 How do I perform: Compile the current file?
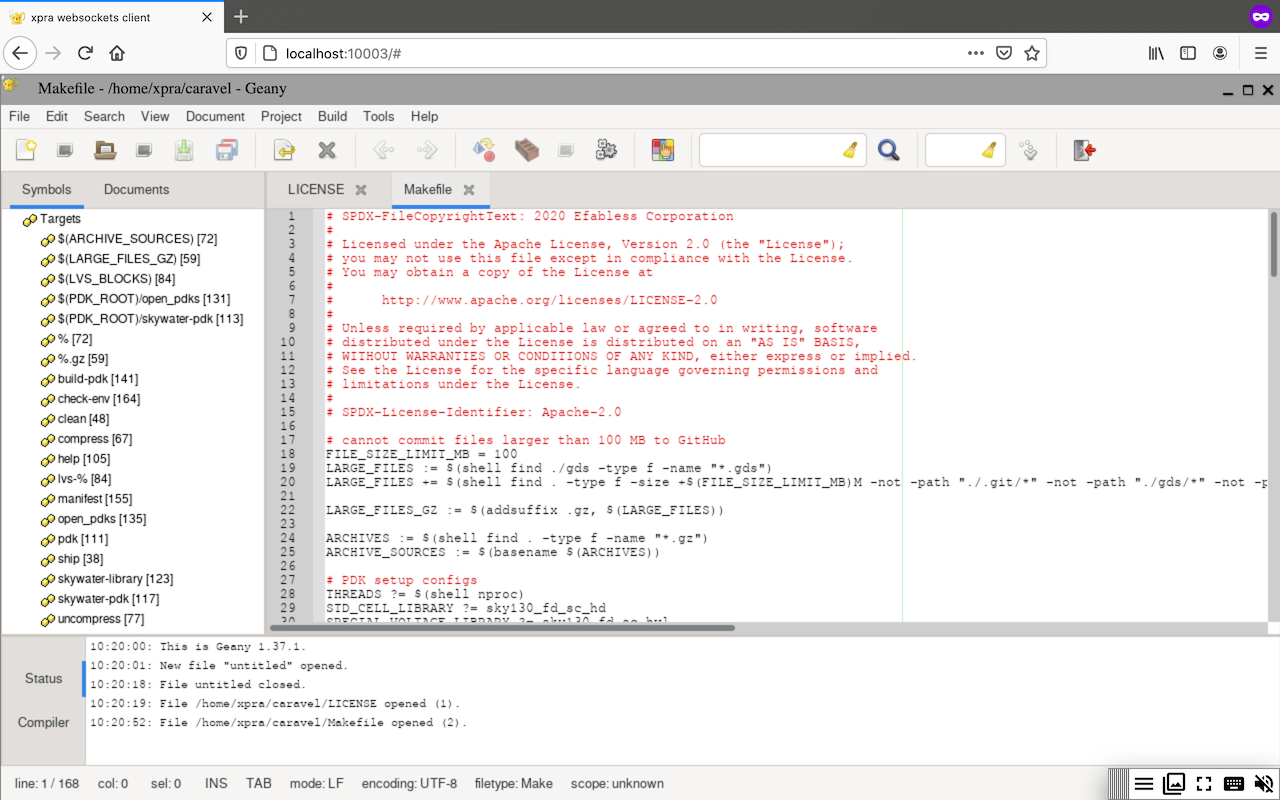484,150
